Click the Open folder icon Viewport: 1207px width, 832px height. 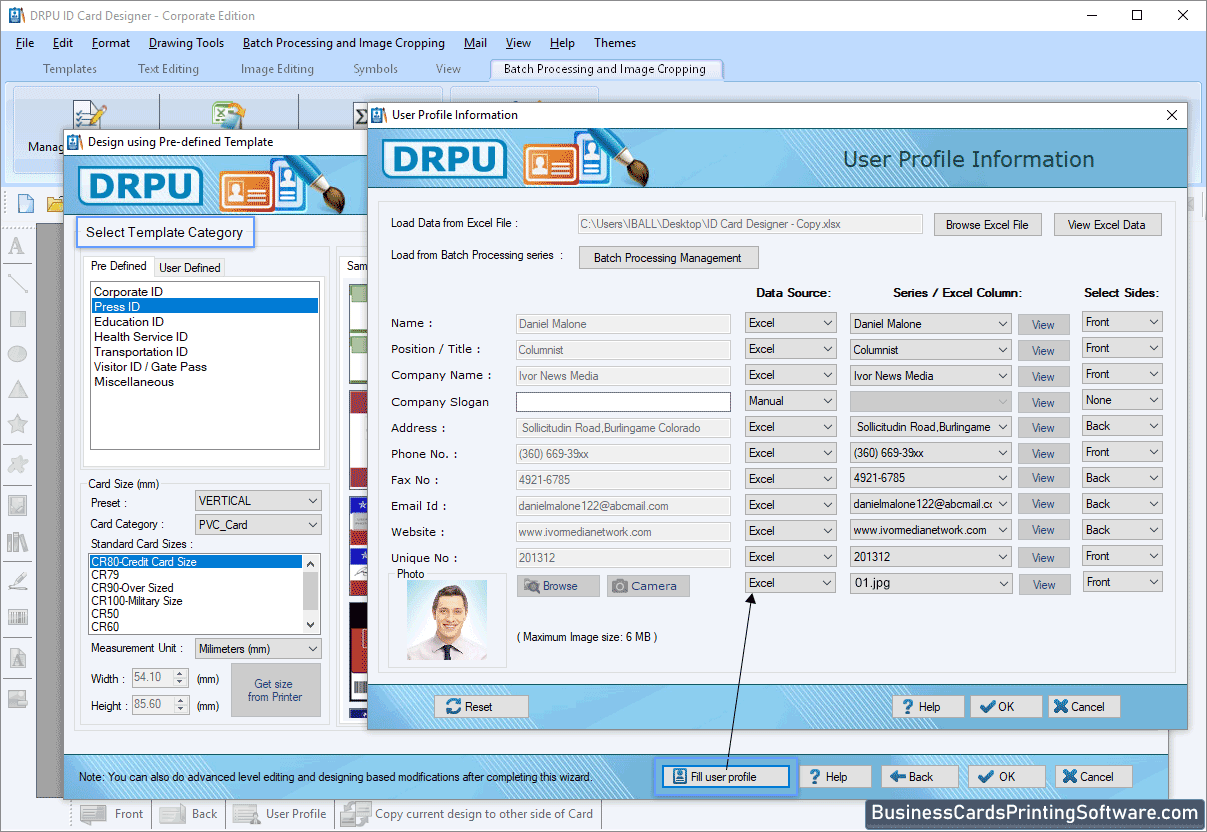click(55, 204)
